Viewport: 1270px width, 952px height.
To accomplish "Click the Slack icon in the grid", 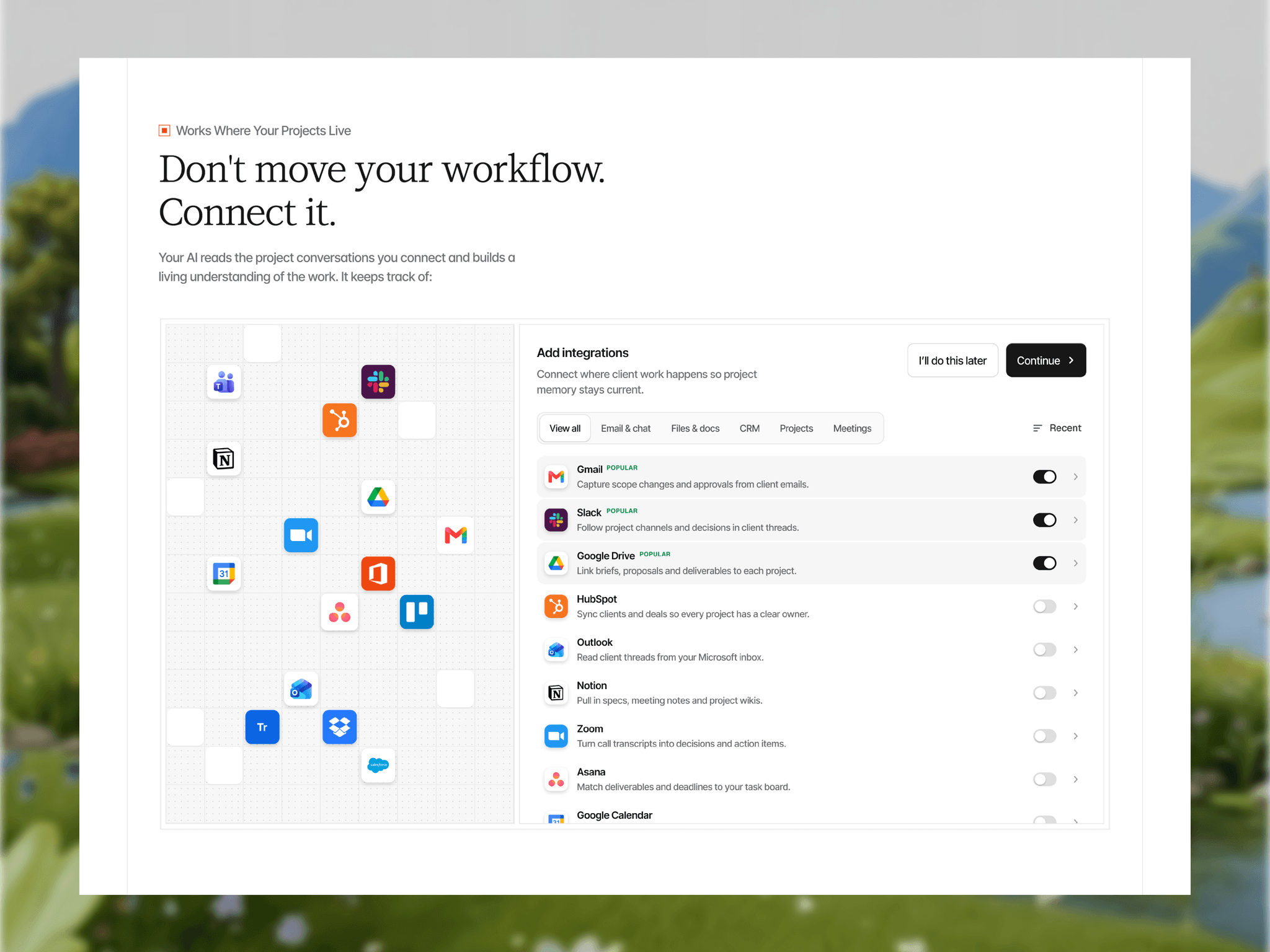I will pyautogui.click(x=378, y=382).
